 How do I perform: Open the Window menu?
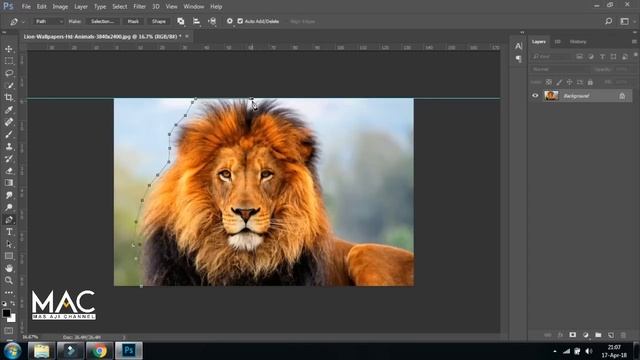click(193, 7)
